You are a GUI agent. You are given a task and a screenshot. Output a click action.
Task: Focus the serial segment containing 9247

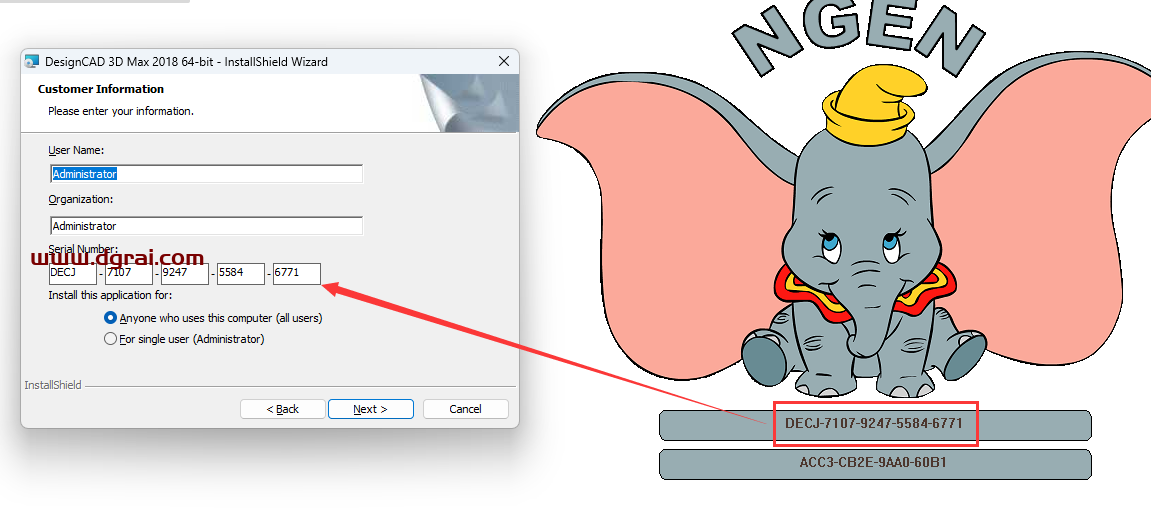[184, 274]
